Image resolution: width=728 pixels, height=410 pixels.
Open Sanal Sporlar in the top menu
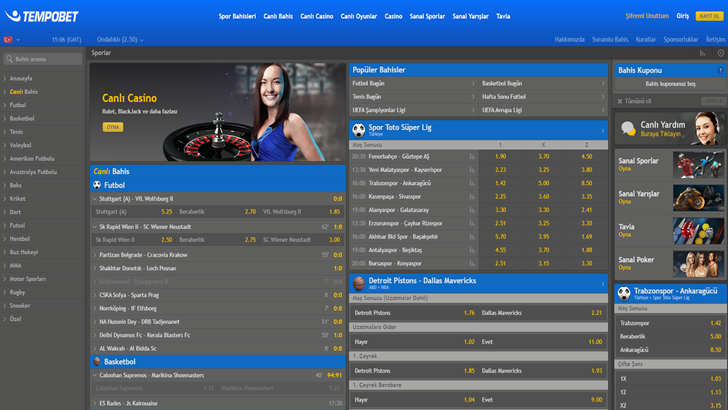[427, 16]
